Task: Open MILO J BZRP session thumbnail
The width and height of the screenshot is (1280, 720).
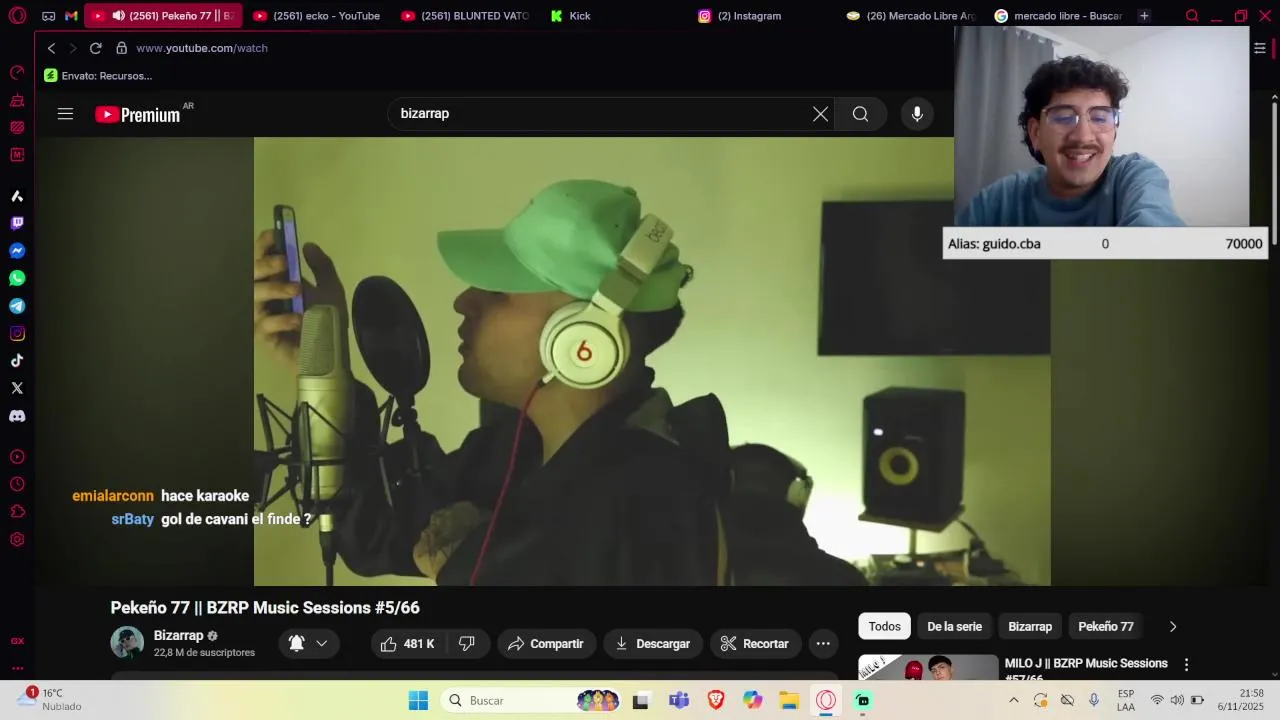Action: 928,667
